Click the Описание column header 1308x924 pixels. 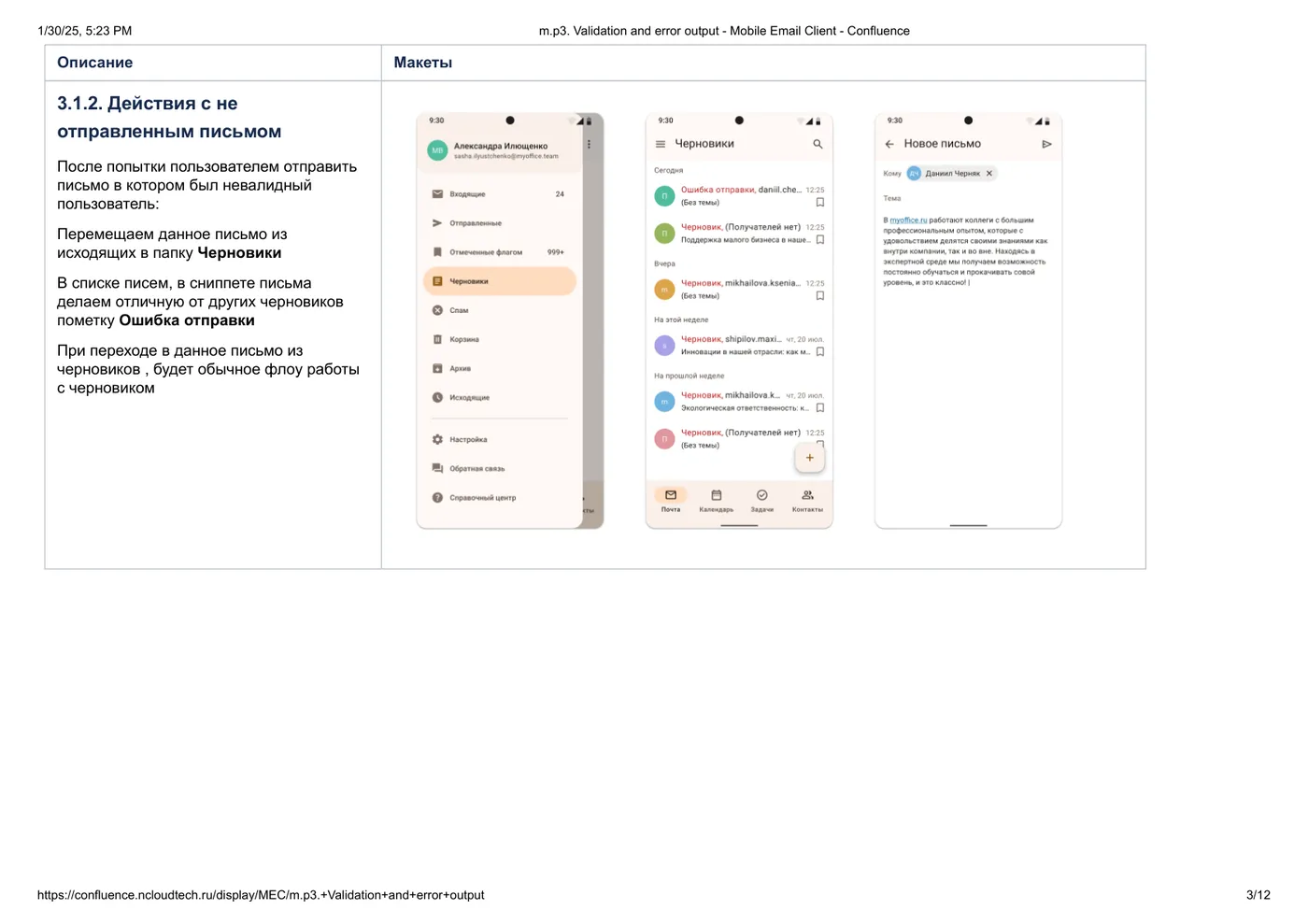tap(95, 63)
